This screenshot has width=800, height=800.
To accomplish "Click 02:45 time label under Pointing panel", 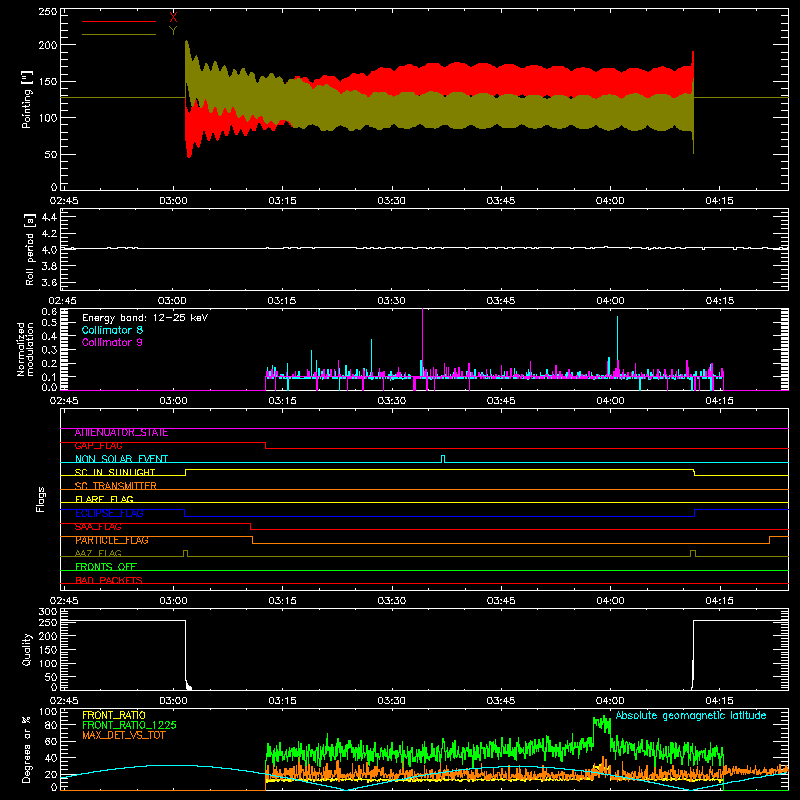I will (x=64, y=201).
